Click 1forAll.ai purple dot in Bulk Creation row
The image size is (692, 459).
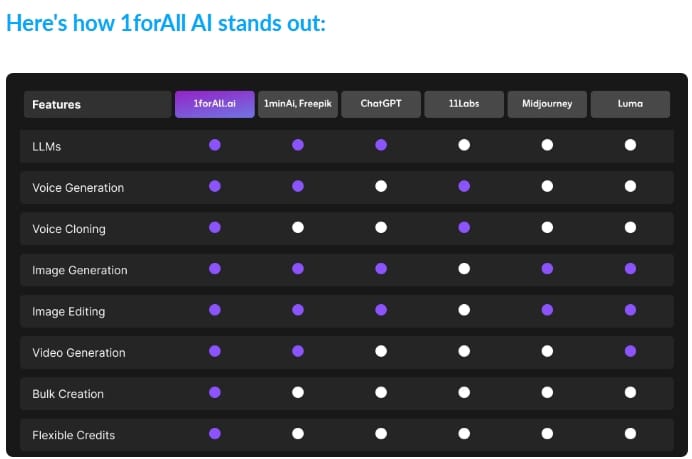(215, 392)
